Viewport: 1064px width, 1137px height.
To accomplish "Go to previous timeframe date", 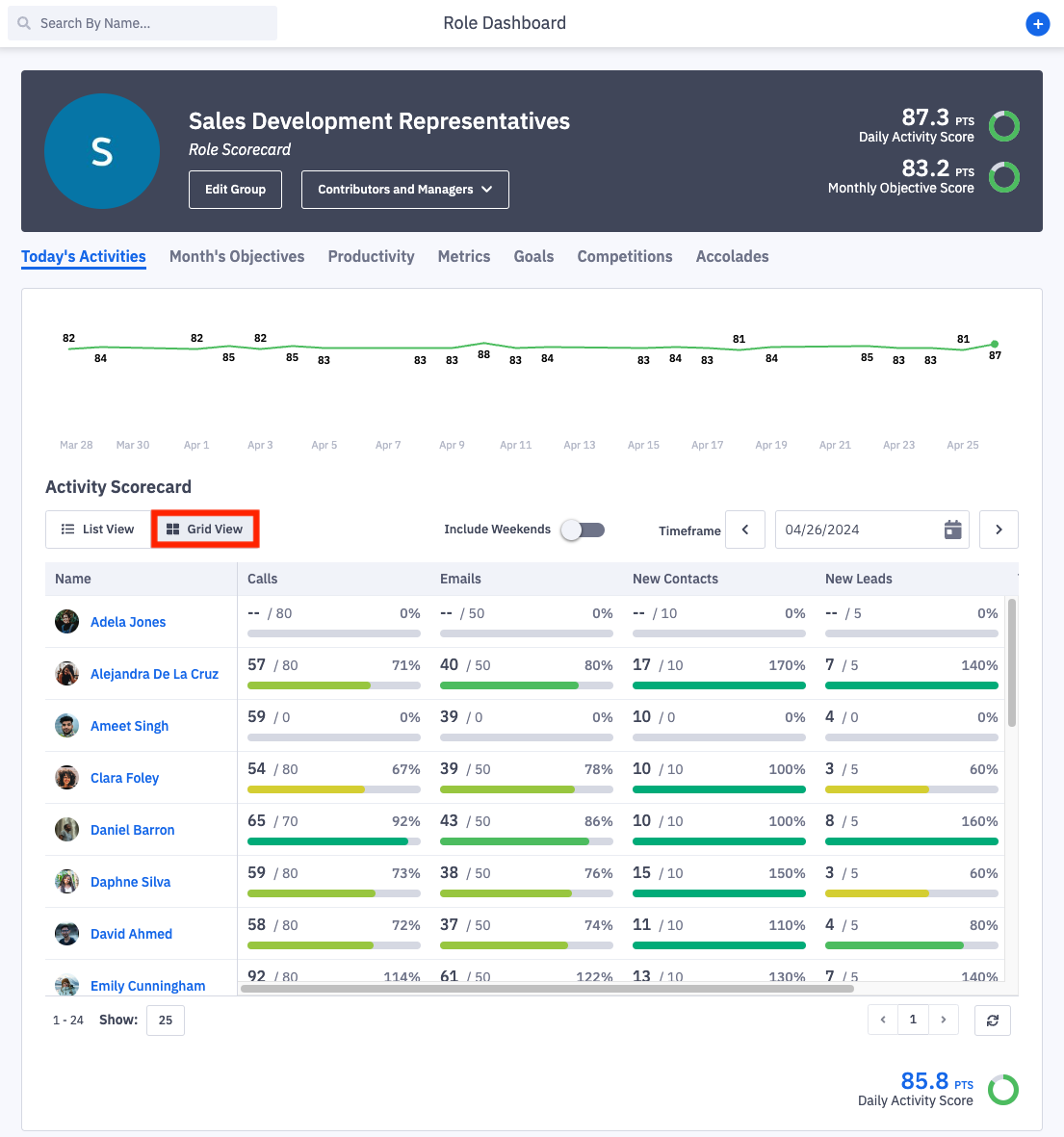I will click(745, 530).
